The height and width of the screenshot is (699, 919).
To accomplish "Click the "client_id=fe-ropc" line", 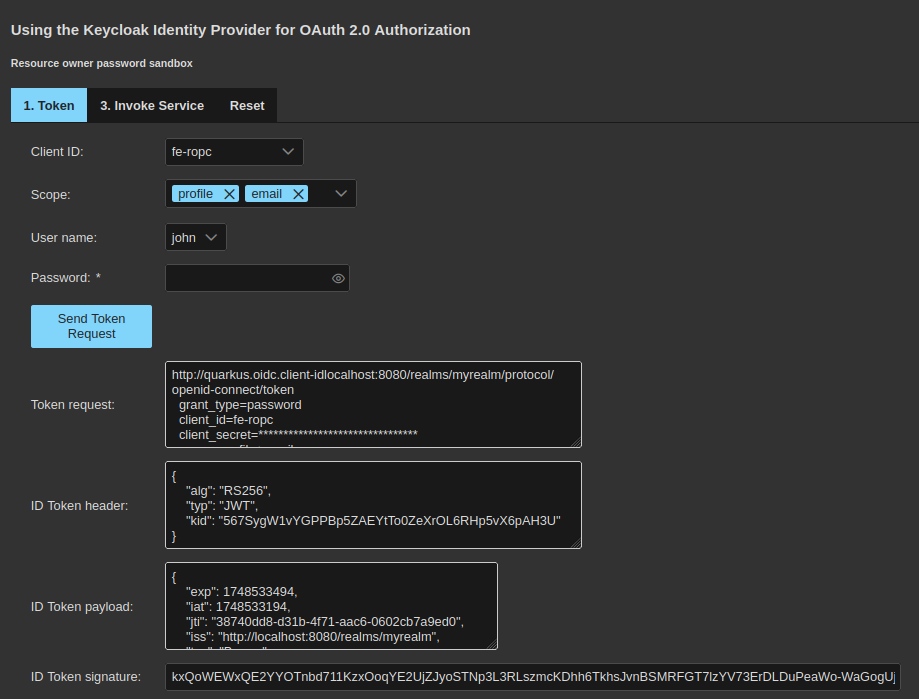I will 226,420.
